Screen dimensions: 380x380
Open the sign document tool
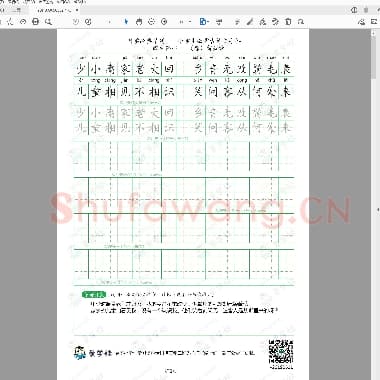pos(263,22)
